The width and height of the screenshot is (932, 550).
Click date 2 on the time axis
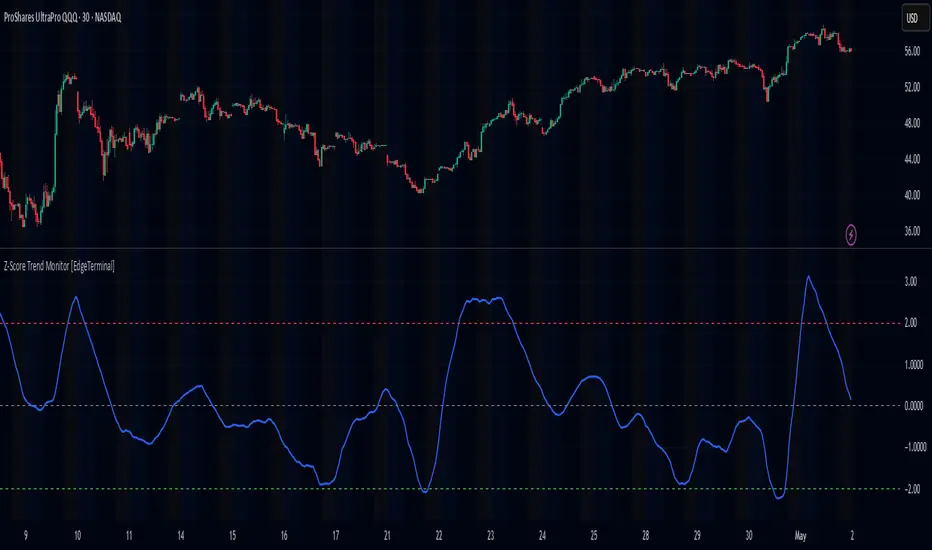click(x=852, y=536)
